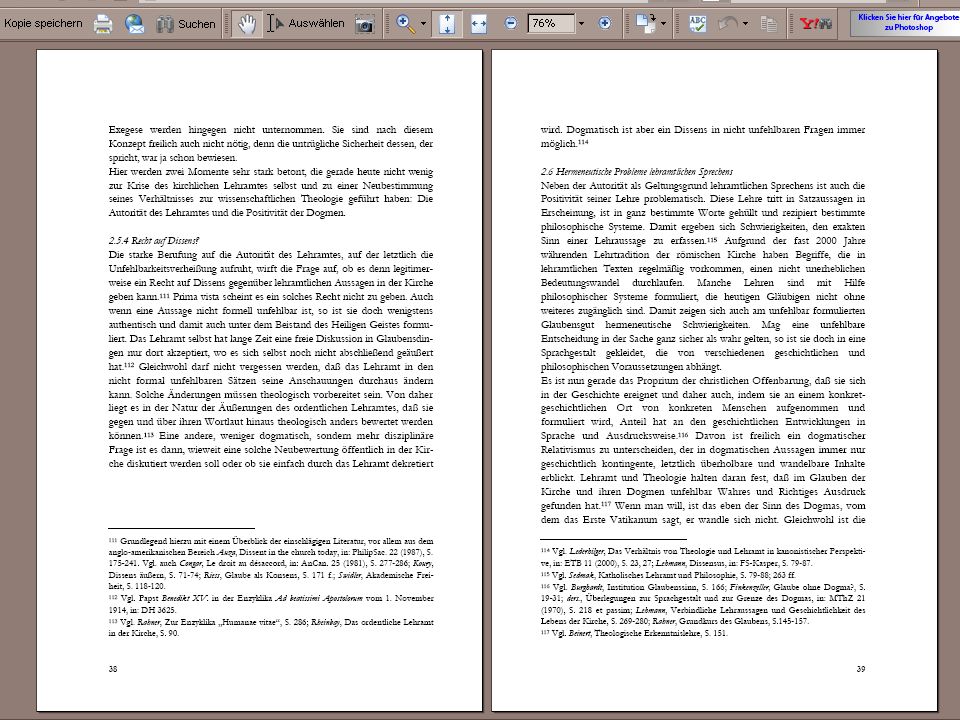Click page number 38
960x720 pixels.
(113, 669)
